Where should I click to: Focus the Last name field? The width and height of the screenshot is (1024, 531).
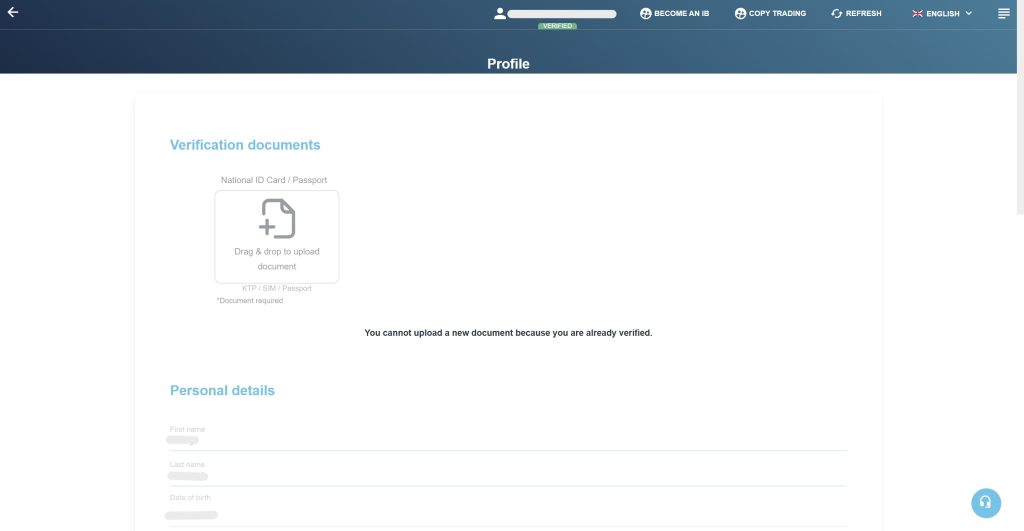click(508, 476)
